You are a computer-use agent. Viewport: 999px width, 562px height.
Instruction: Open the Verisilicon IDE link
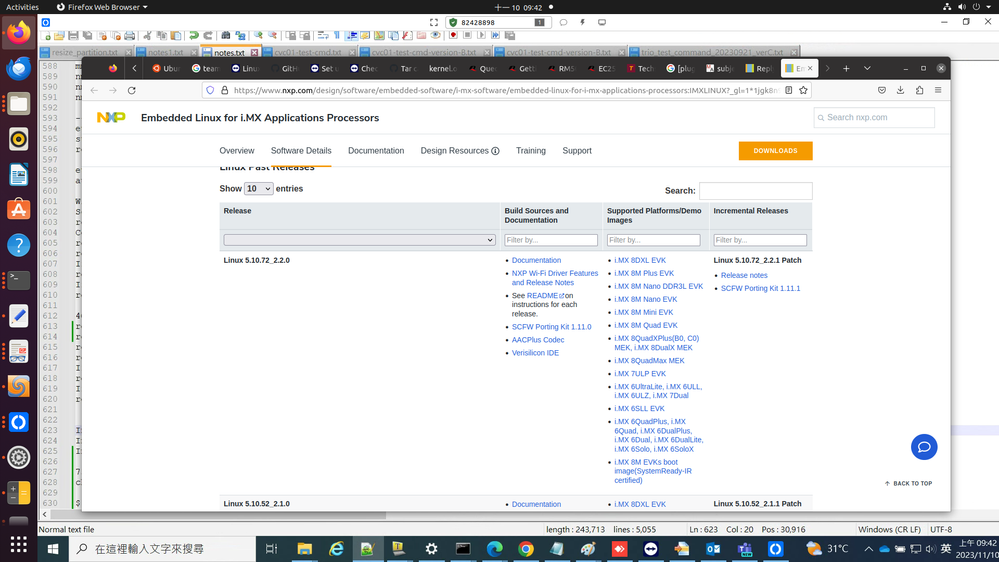535,353
